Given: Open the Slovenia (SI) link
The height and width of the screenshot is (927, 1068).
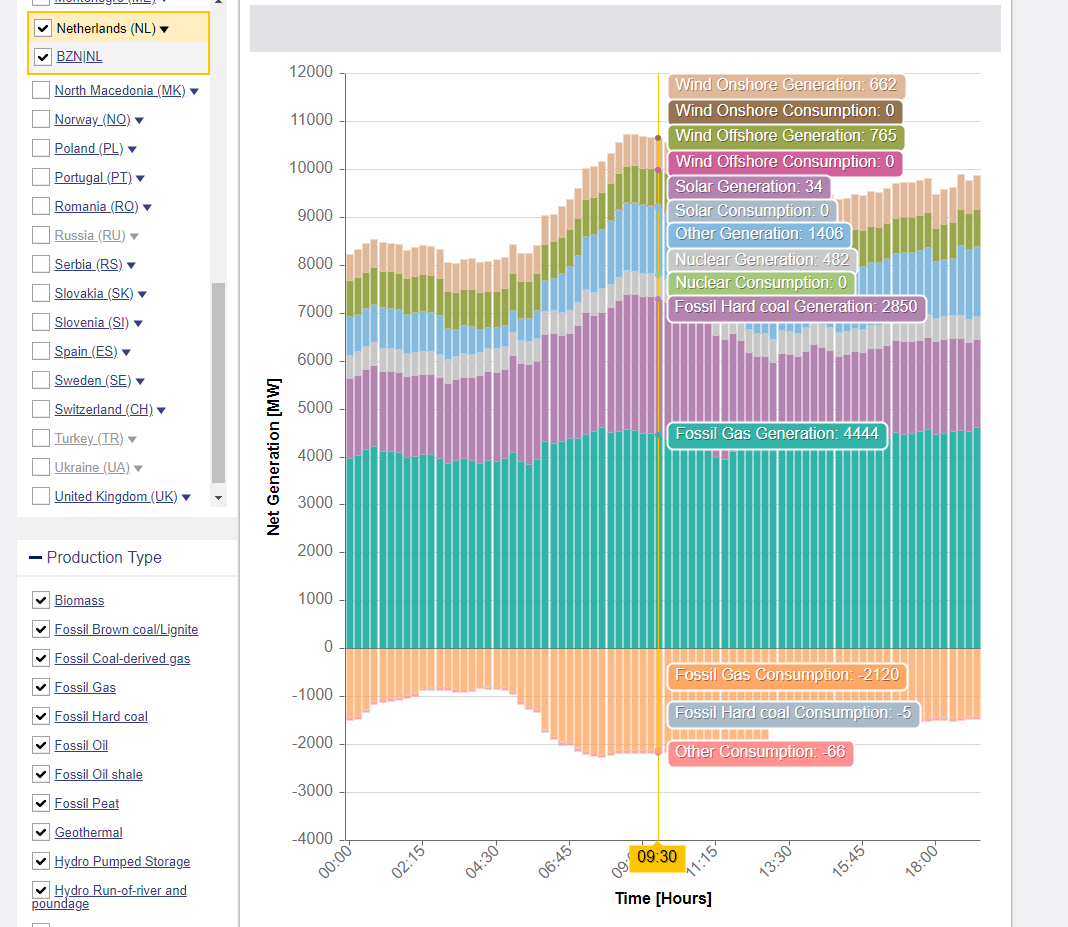Looking at the screenshot, I should [92, 322].
